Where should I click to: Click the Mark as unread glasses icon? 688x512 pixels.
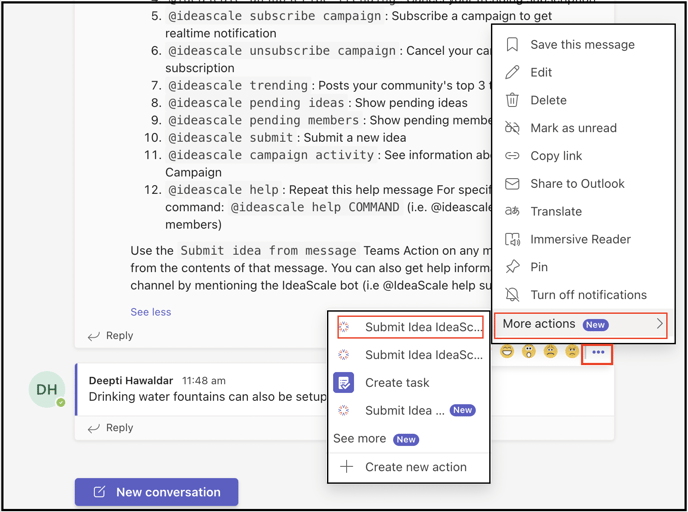512,128
